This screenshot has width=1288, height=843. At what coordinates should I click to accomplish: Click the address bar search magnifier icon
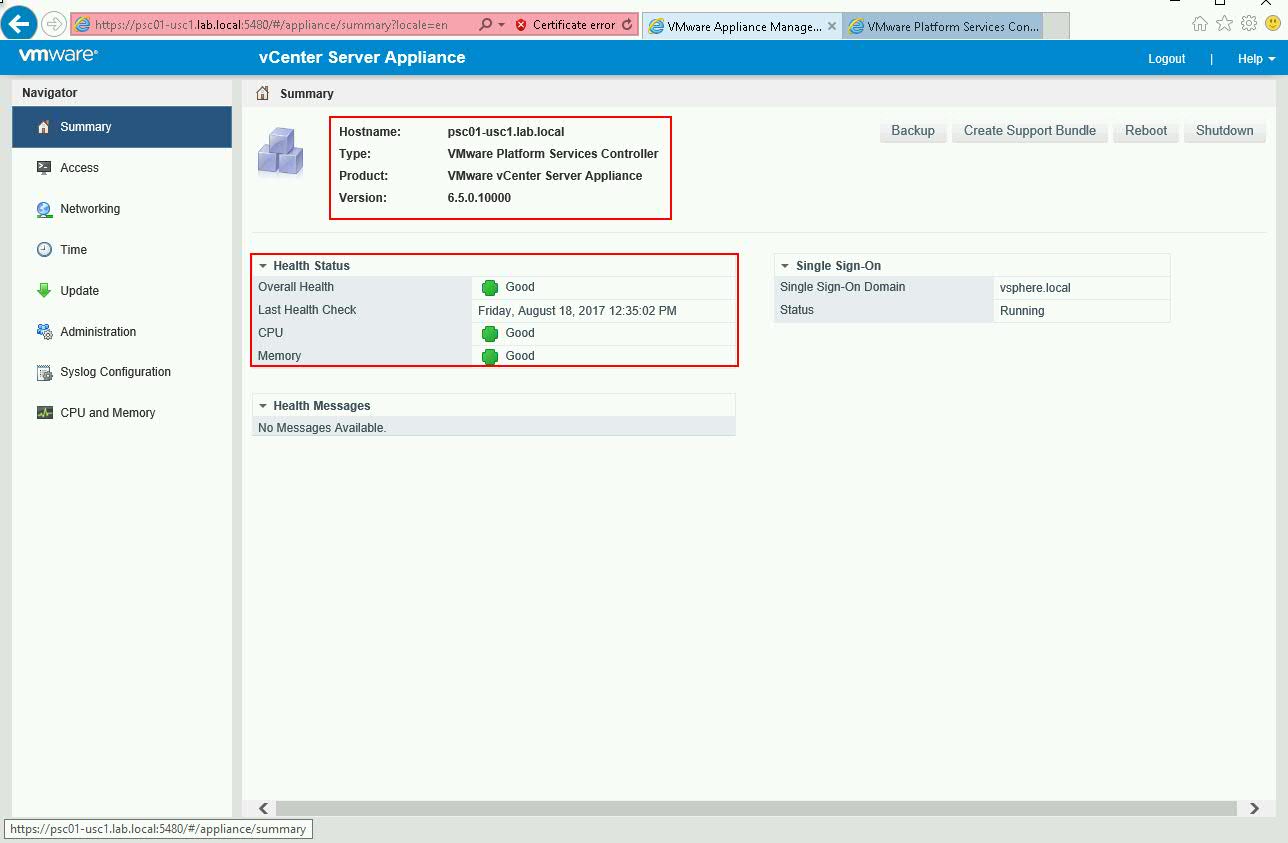pyautogui.click(x=485, y=25)
